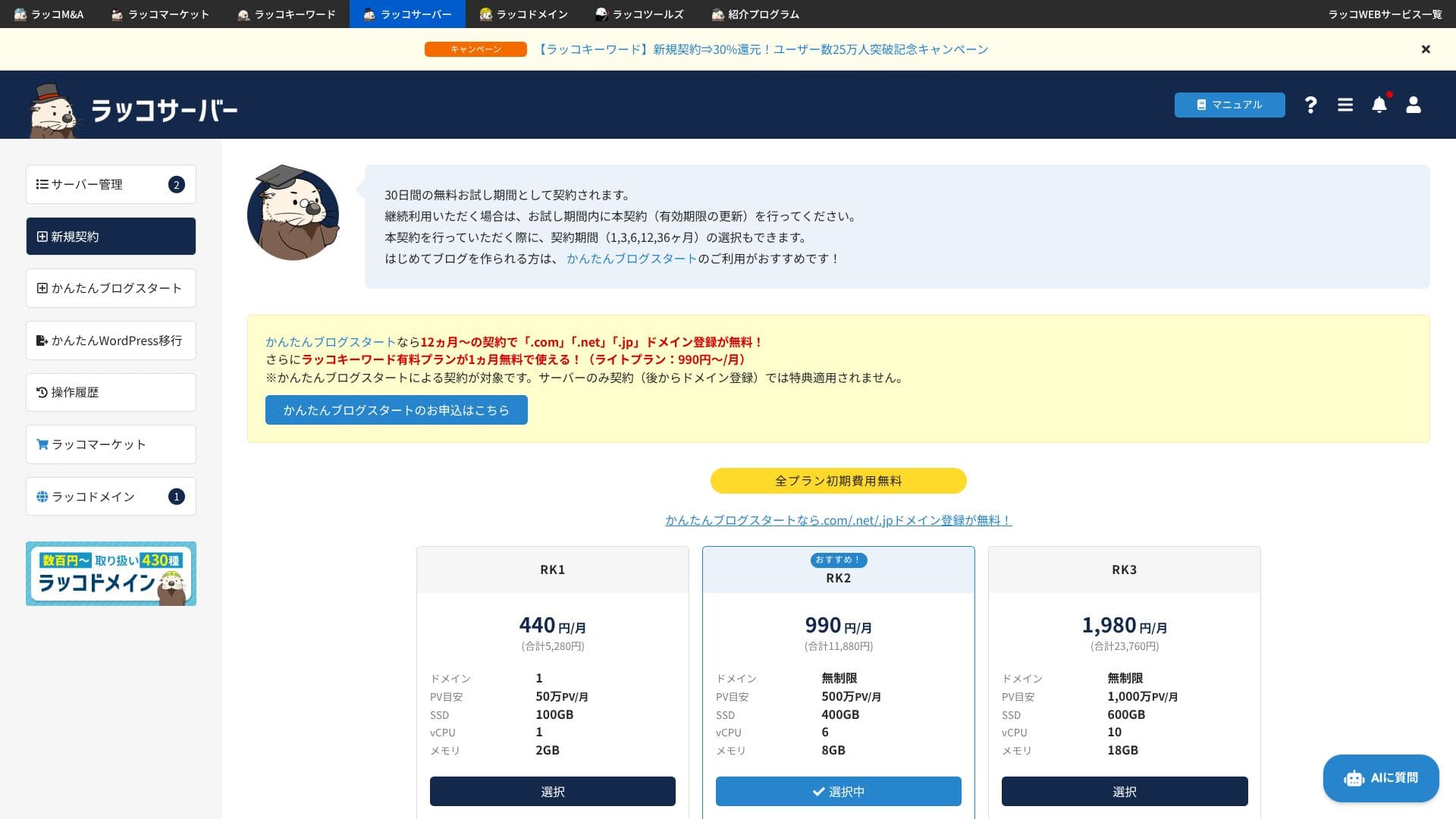Switch to ラッコドメイン top tab
The width and height of the screenshot is (1456, 819).
point(523,14)
